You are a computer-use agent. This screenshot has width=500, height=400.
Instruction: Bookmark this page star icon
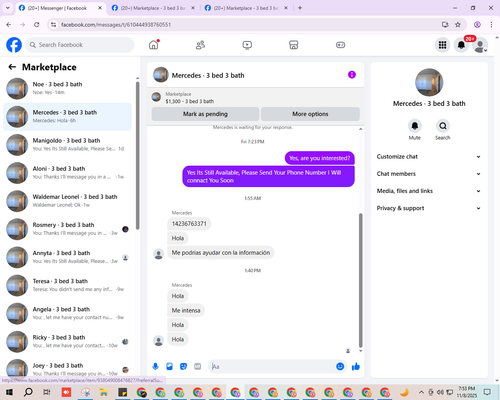pos(458,25)
